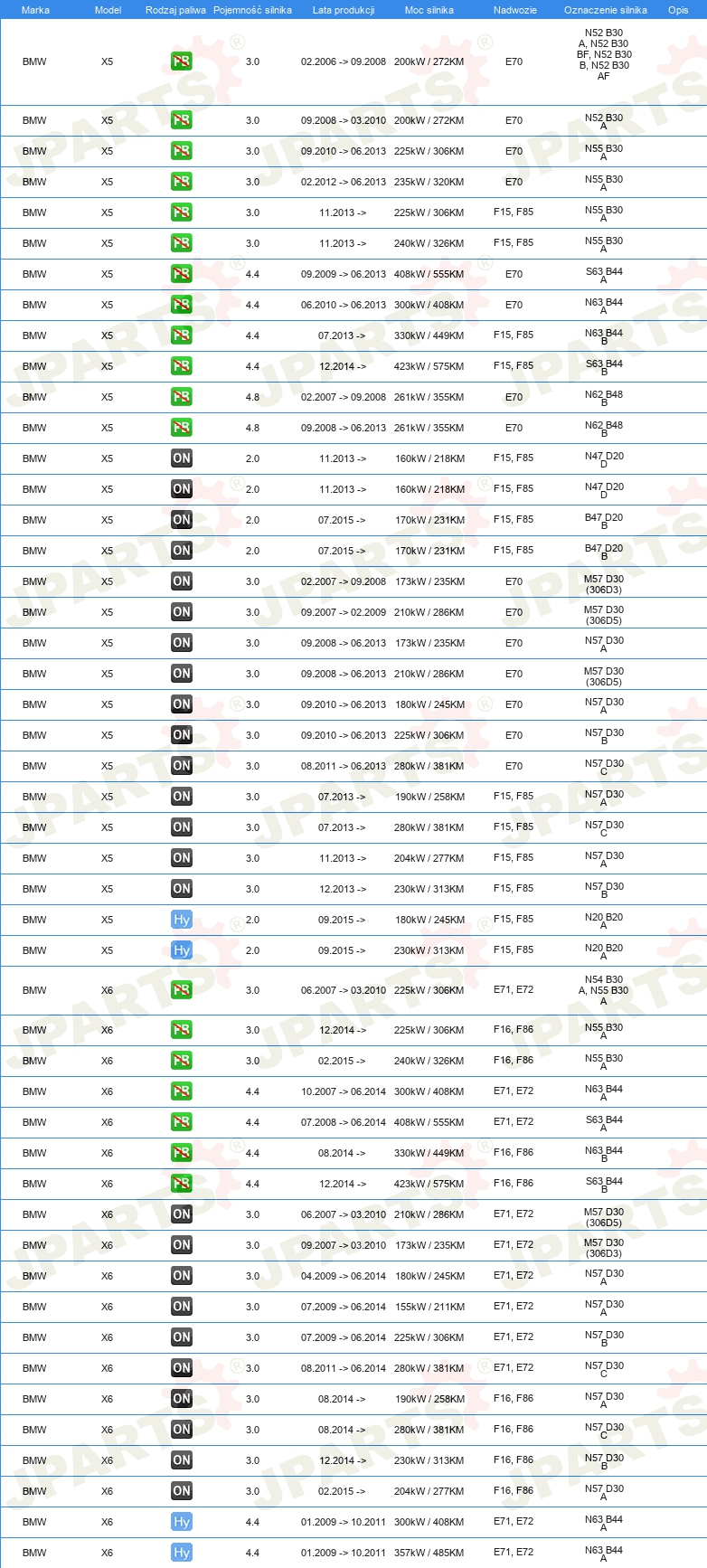
Task: Click the Nadwozie column header
Action: click(x=514, y=10)
